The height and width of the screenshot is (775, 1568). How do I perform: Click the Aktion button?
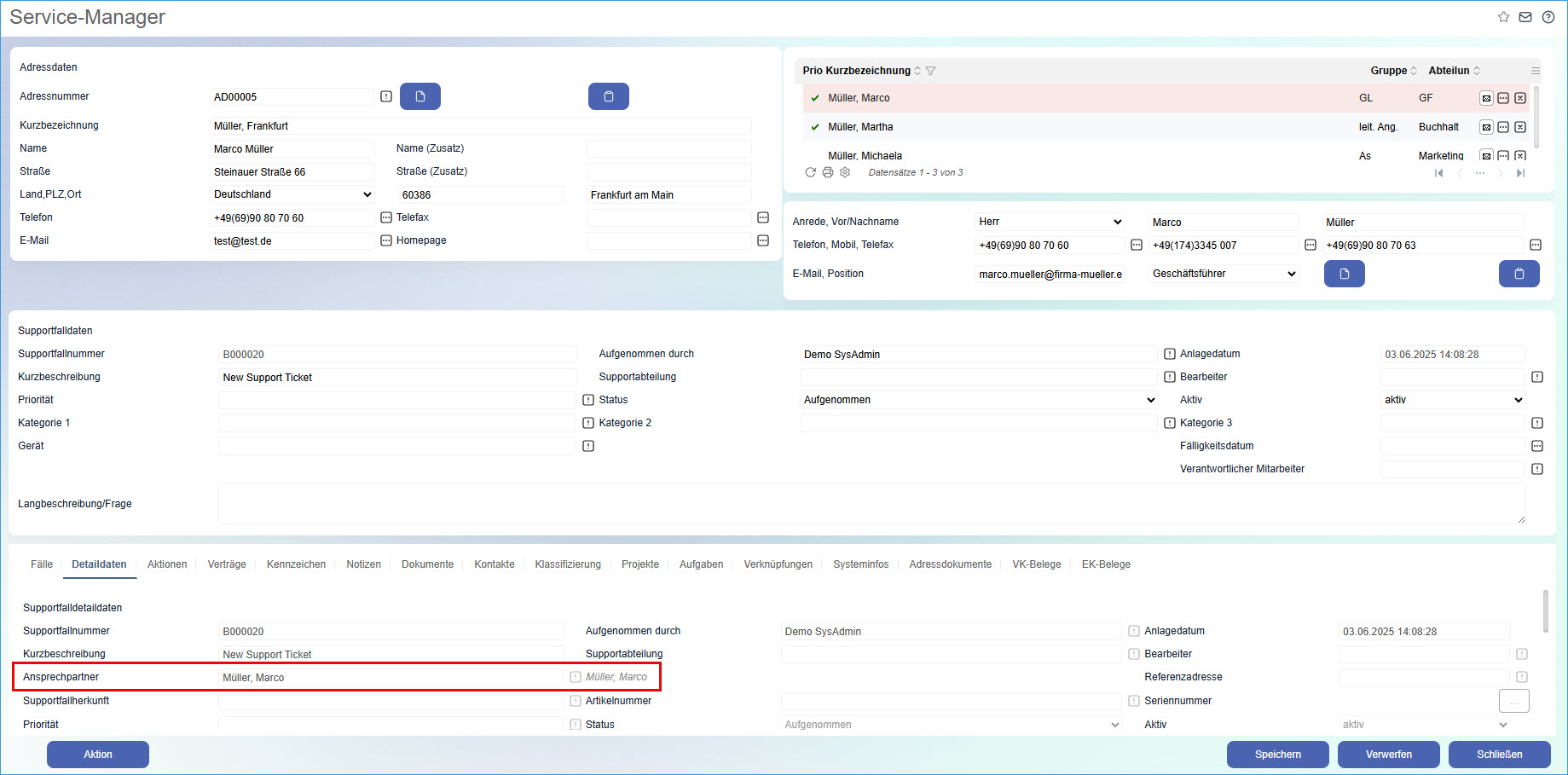(98, 755)
